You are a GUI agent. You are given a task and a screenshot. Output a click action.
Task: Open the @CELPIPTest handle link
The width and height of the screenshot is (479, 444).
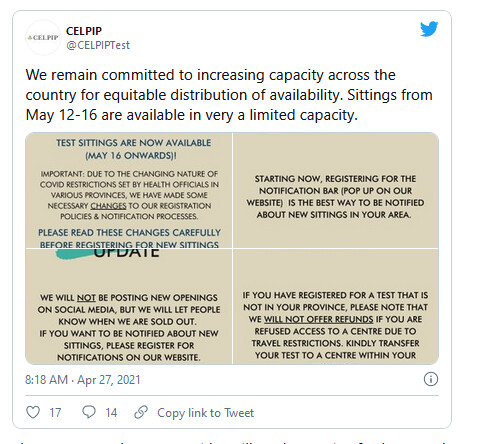(98, 45)
